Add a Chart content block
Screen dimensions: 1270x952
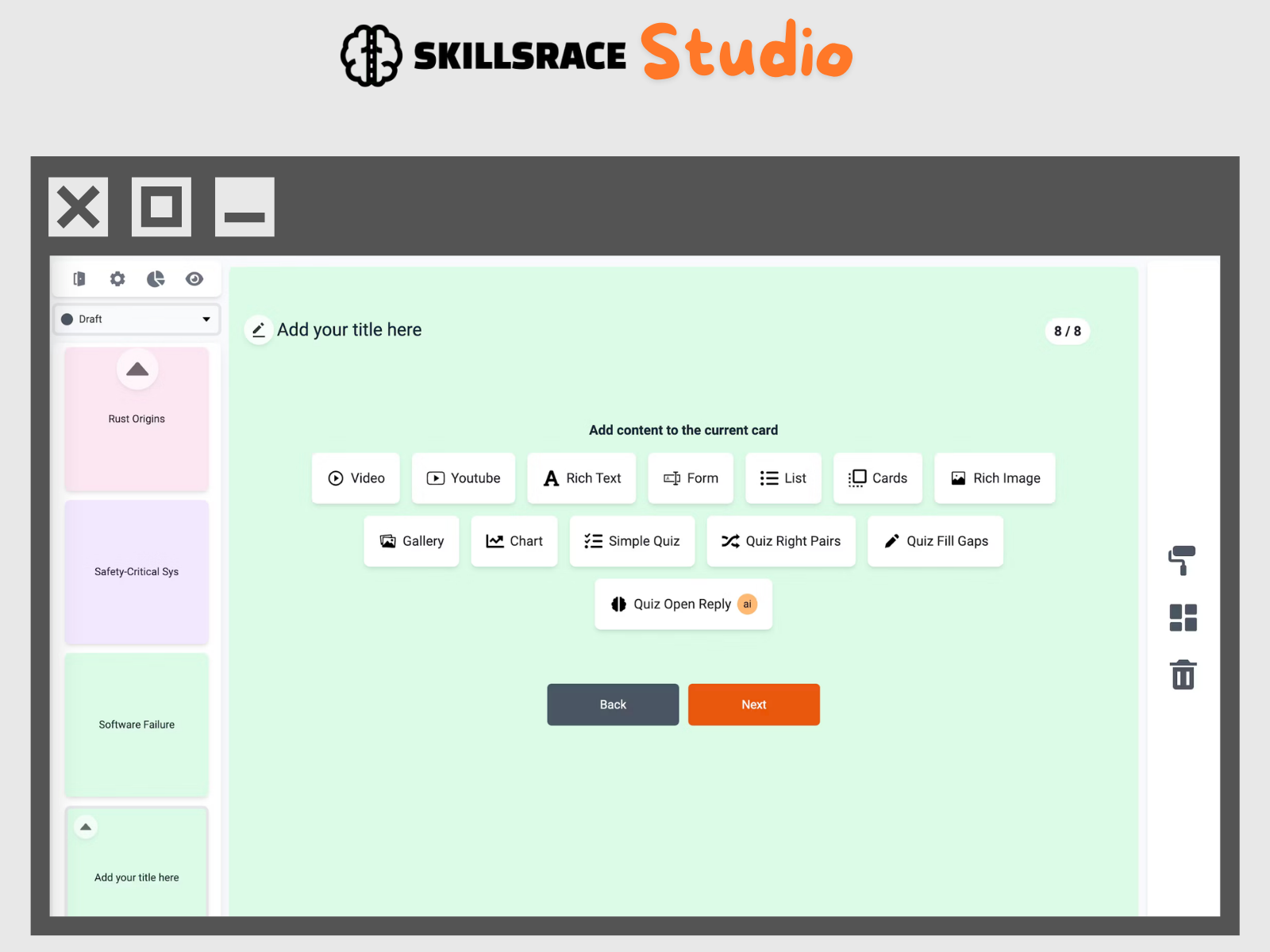point(514,541)
